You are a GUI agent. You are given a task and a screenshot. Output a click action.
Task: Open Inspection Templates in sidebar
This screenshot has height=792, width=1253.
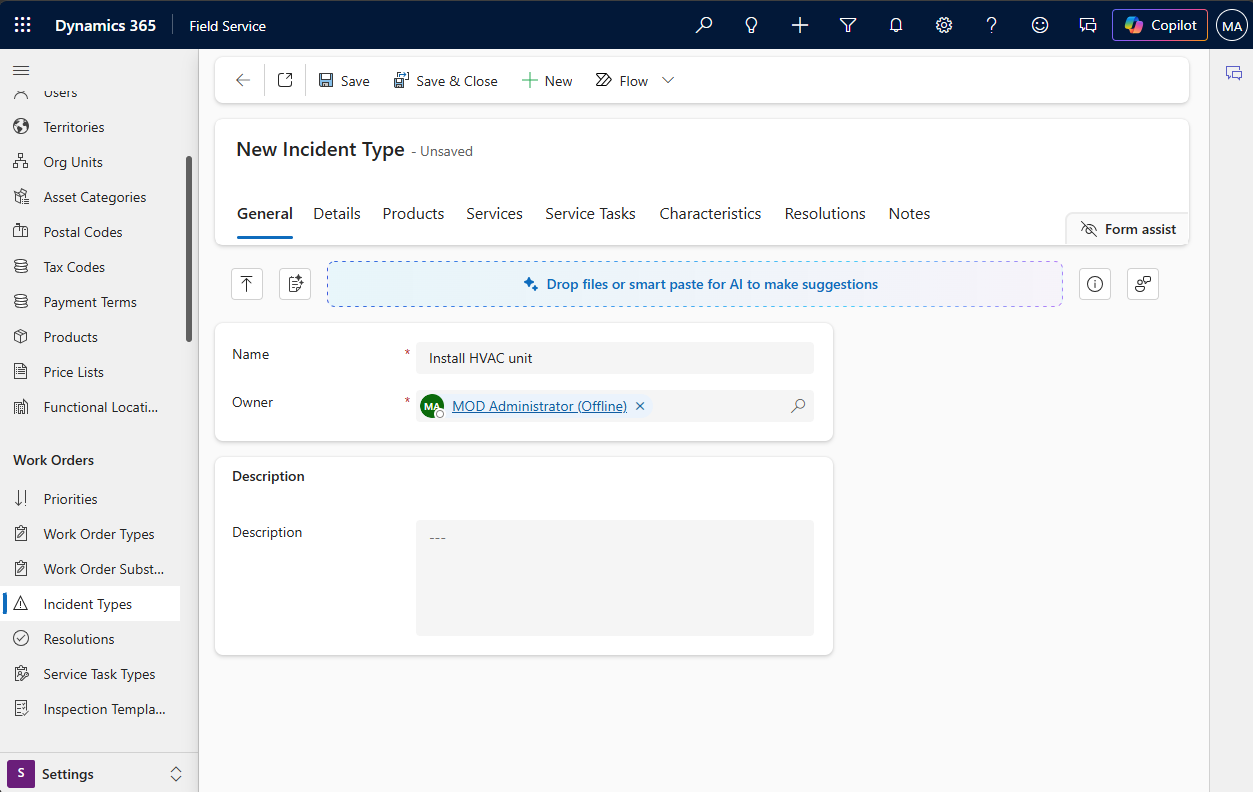point(90,709)
